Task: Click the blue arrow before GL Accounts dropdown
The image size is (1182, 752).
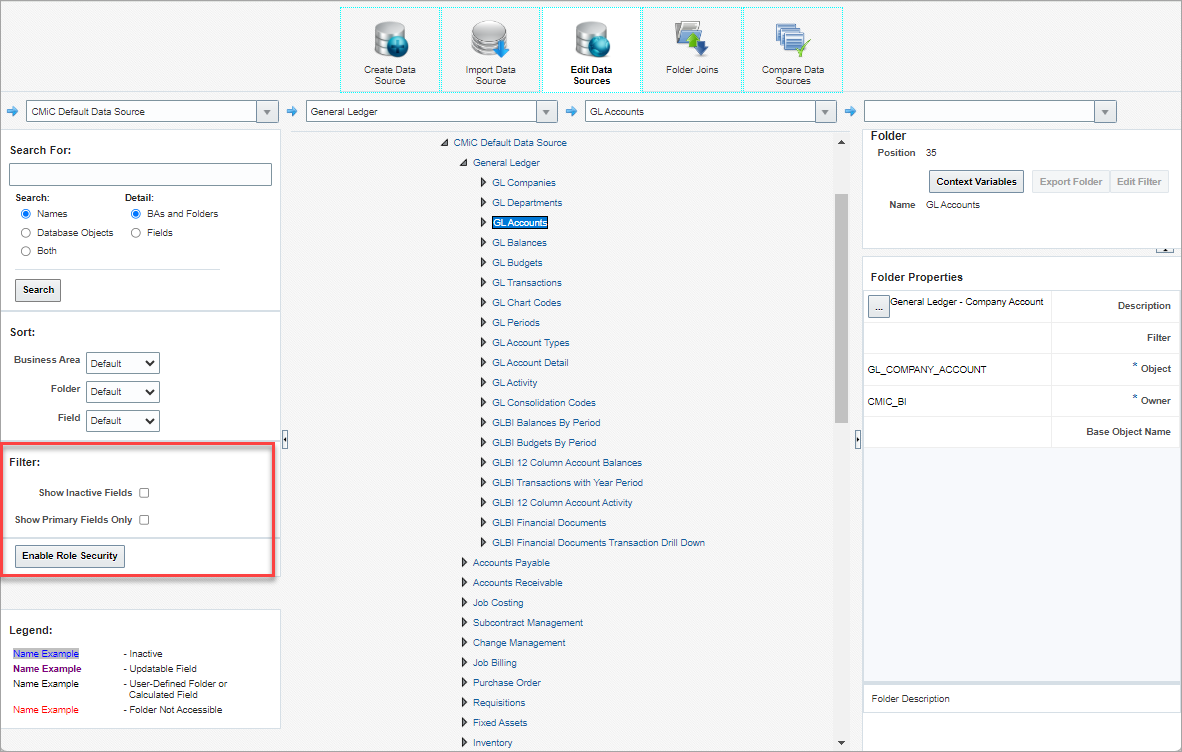Action: (571, 112)
